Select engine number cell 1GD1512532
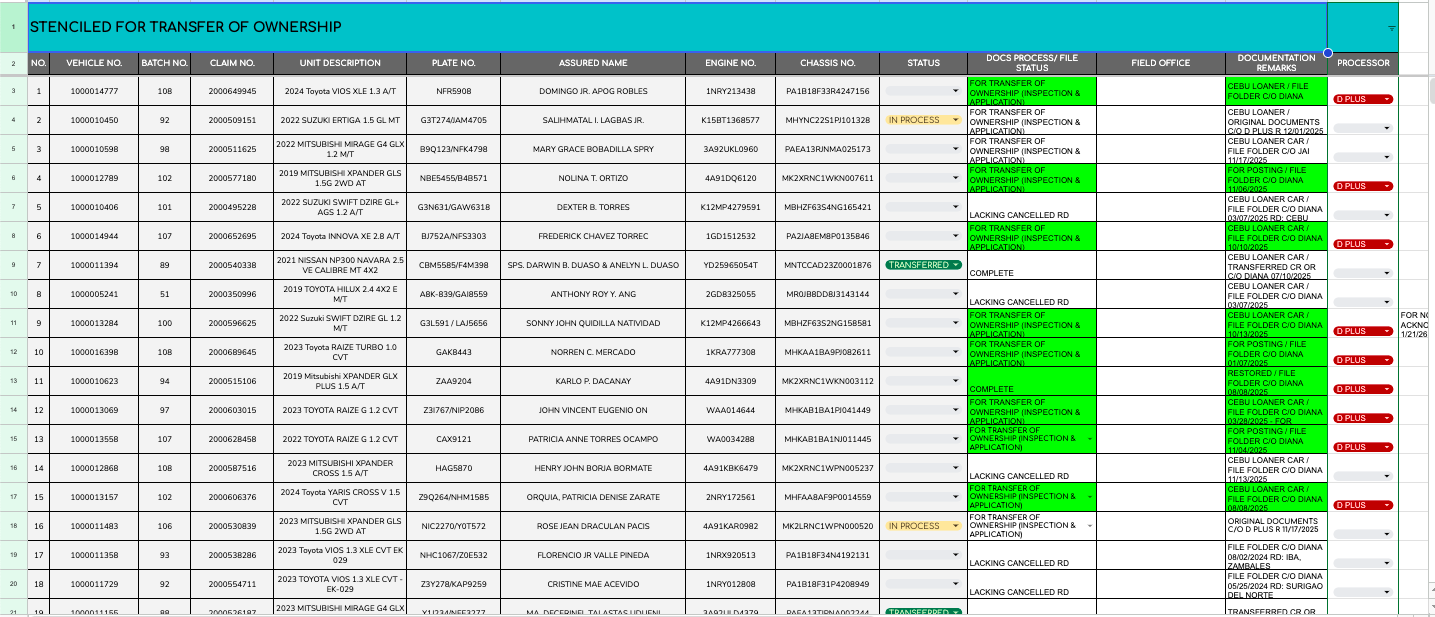 (x=730, y=236)
